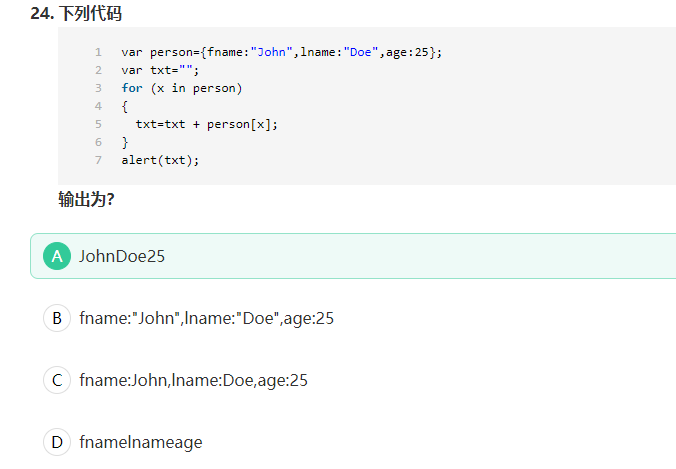676x469 pixels.
Task: Click code line var person declaration
Action: [x=282, y=52]
